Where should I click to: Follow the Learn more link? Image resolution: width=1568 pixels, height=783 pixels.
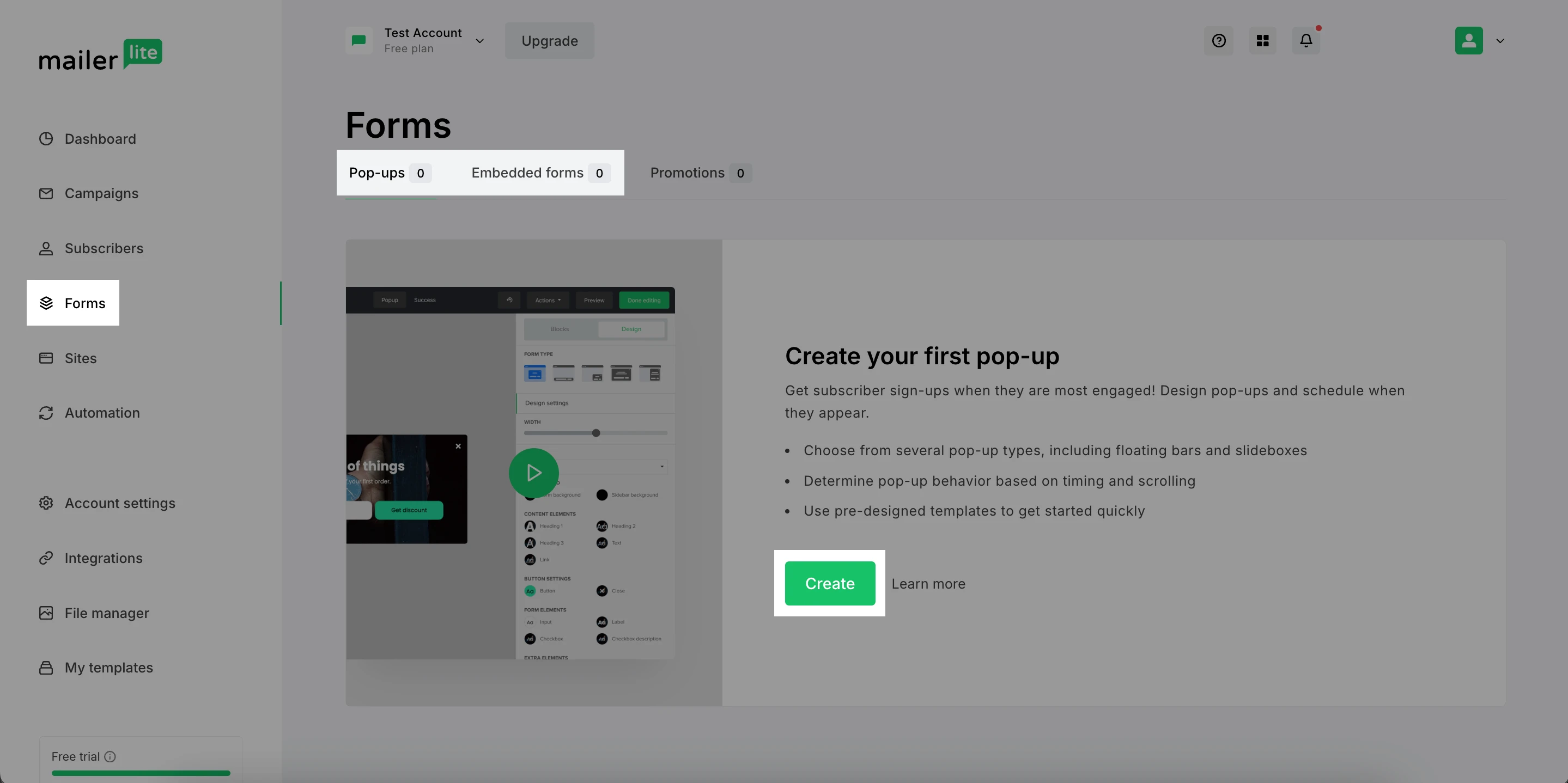(928, 584)
